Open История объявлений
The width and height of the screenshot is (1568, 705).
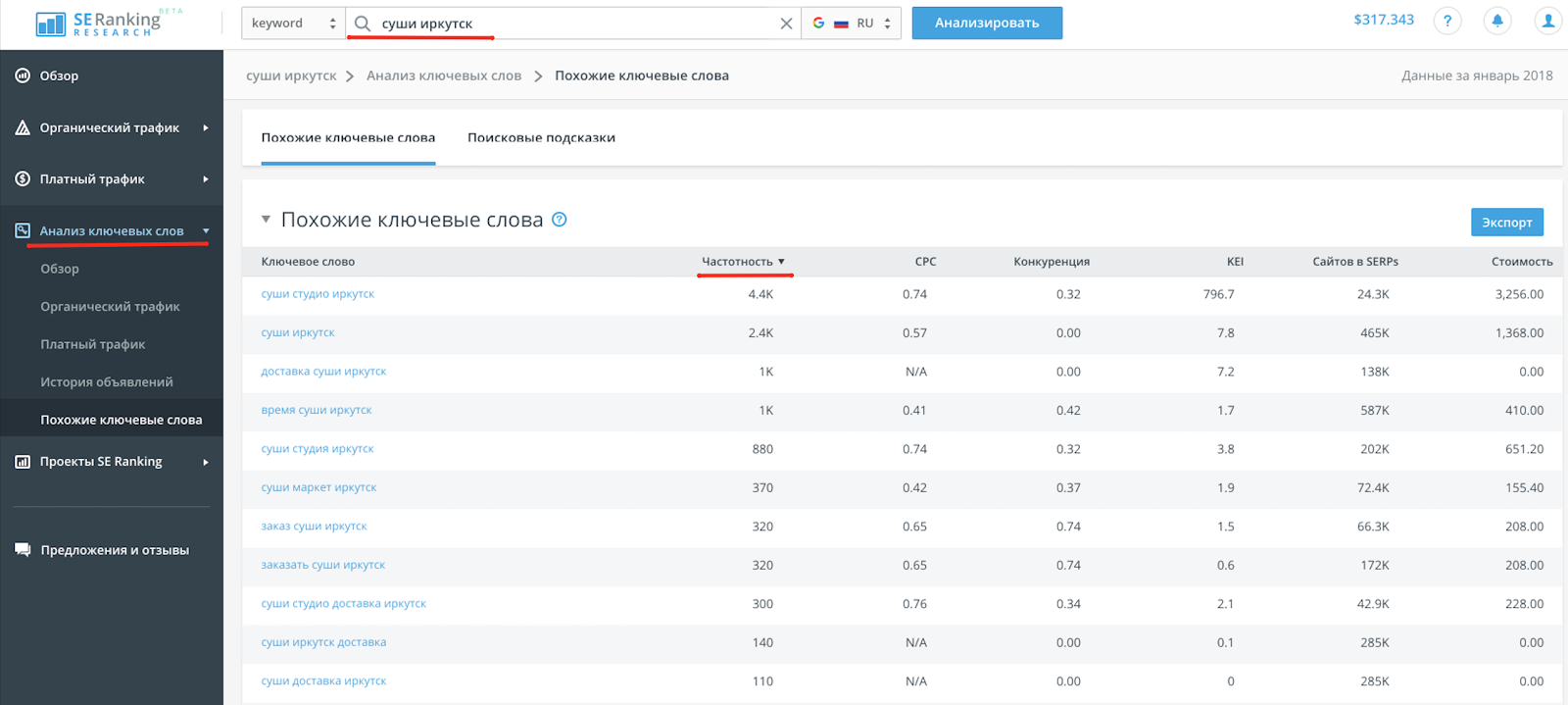pyautogui.click(x=106, y=382)
